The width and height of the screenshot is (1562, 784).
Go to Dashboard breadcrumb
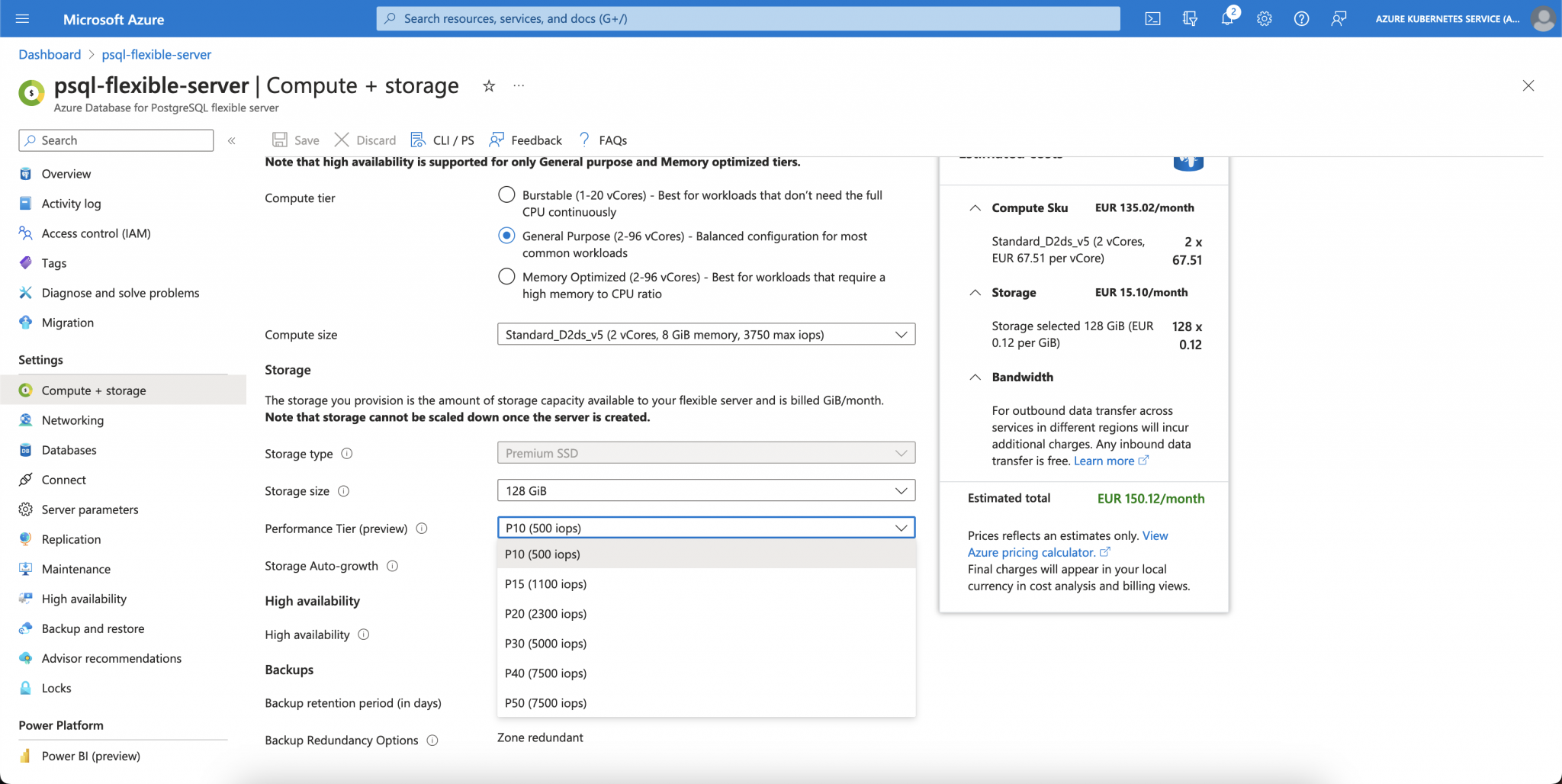pyautogui.click(x=50, y=55)
